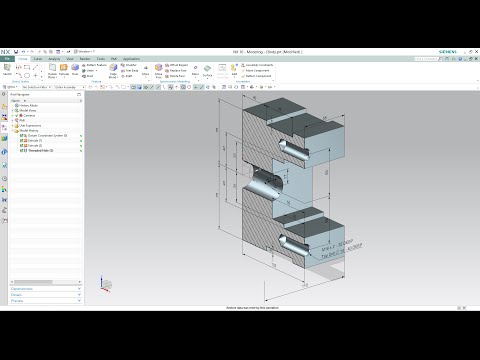480x360 pixels.
Task: Toggle the Cameras green check mark
Action: point(17,115)
